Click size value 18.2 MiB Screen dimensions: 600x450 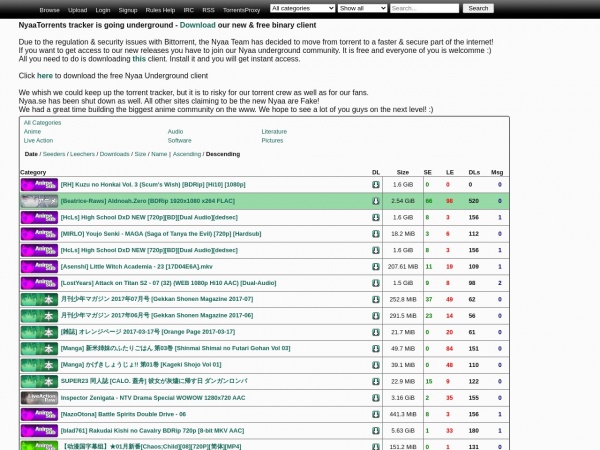(x=403, y=234)
